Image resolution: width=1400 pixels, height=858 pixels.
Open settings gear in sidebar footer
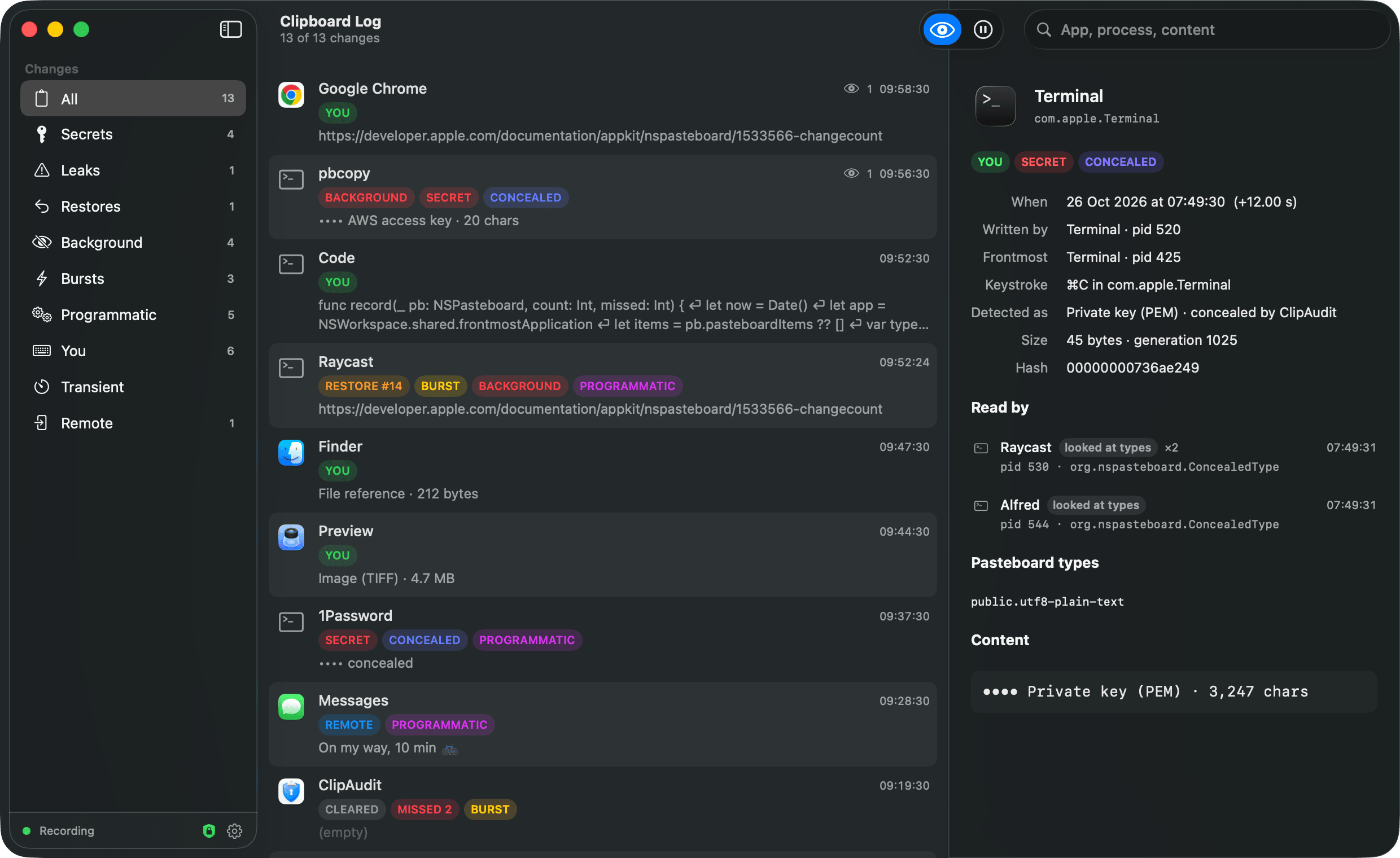coord(235,831)
